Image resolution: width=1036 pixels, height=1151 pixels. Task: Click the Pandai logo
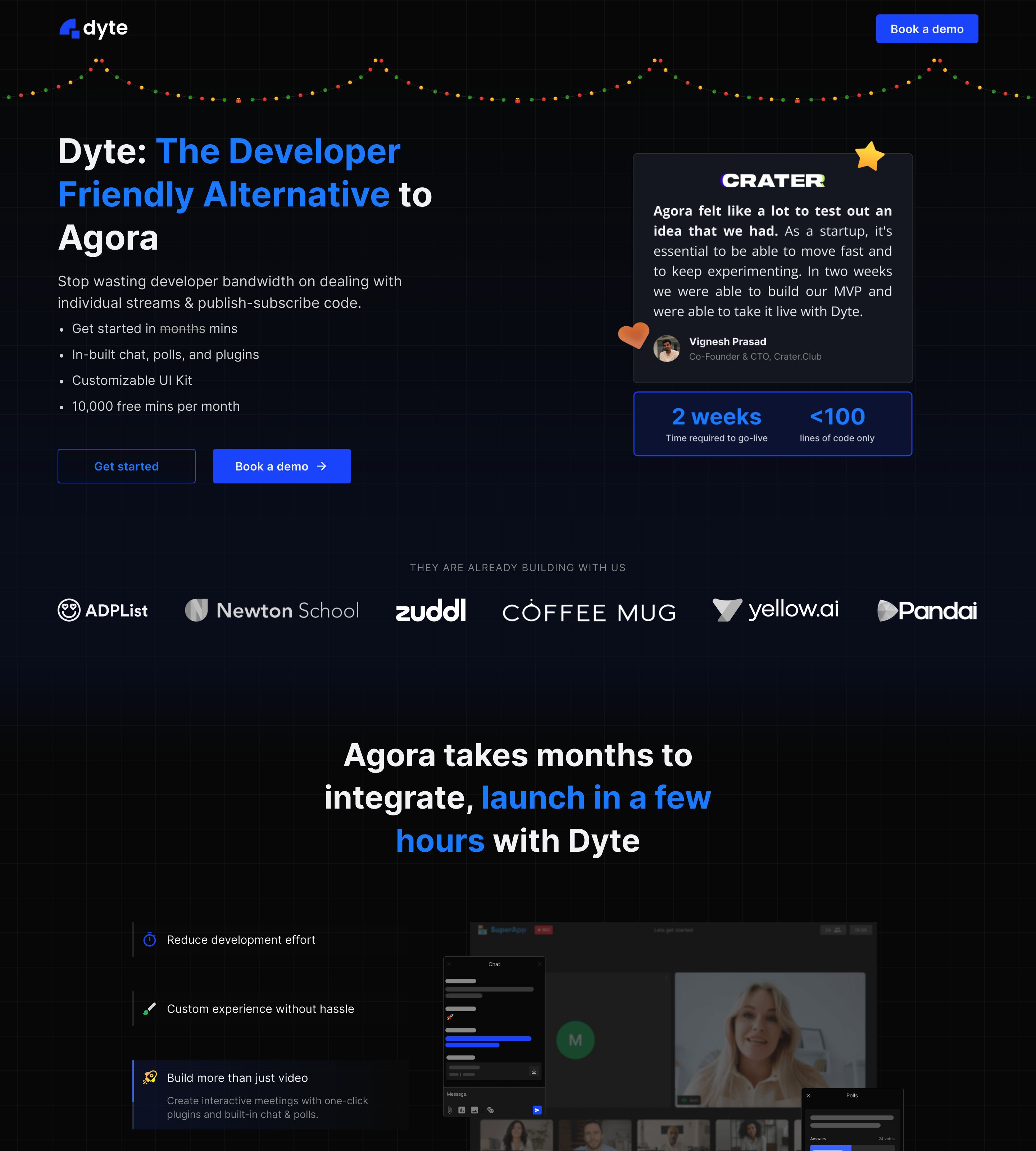coord(927,610)
